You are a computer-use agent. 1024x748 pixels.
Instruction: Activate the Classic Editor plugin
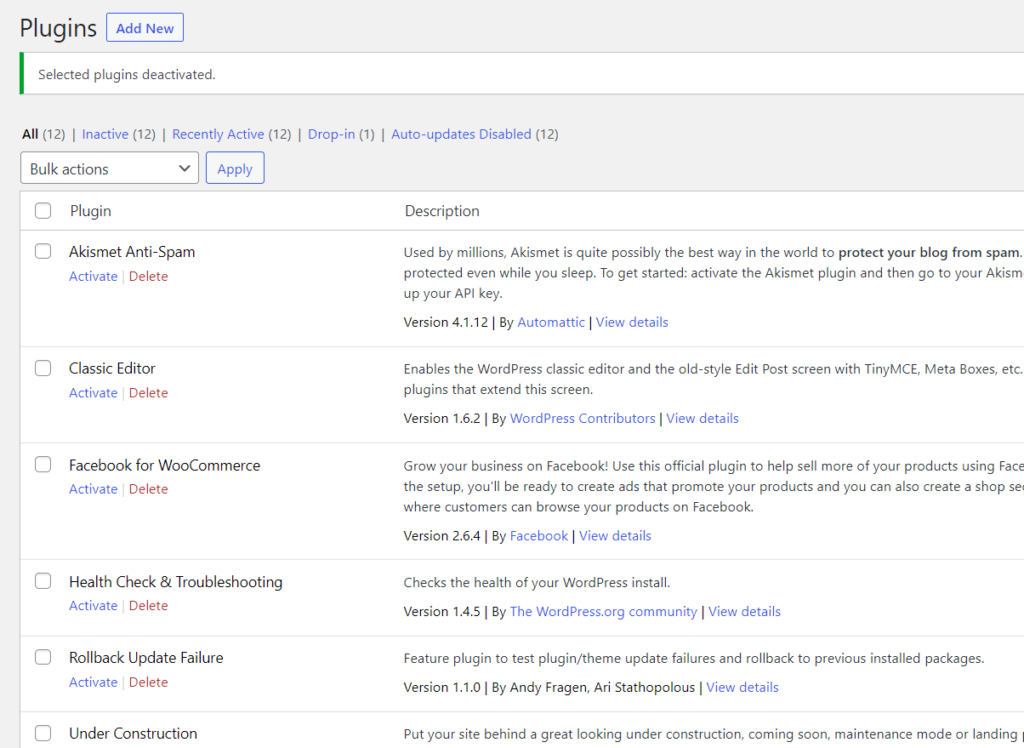[93, 393]
